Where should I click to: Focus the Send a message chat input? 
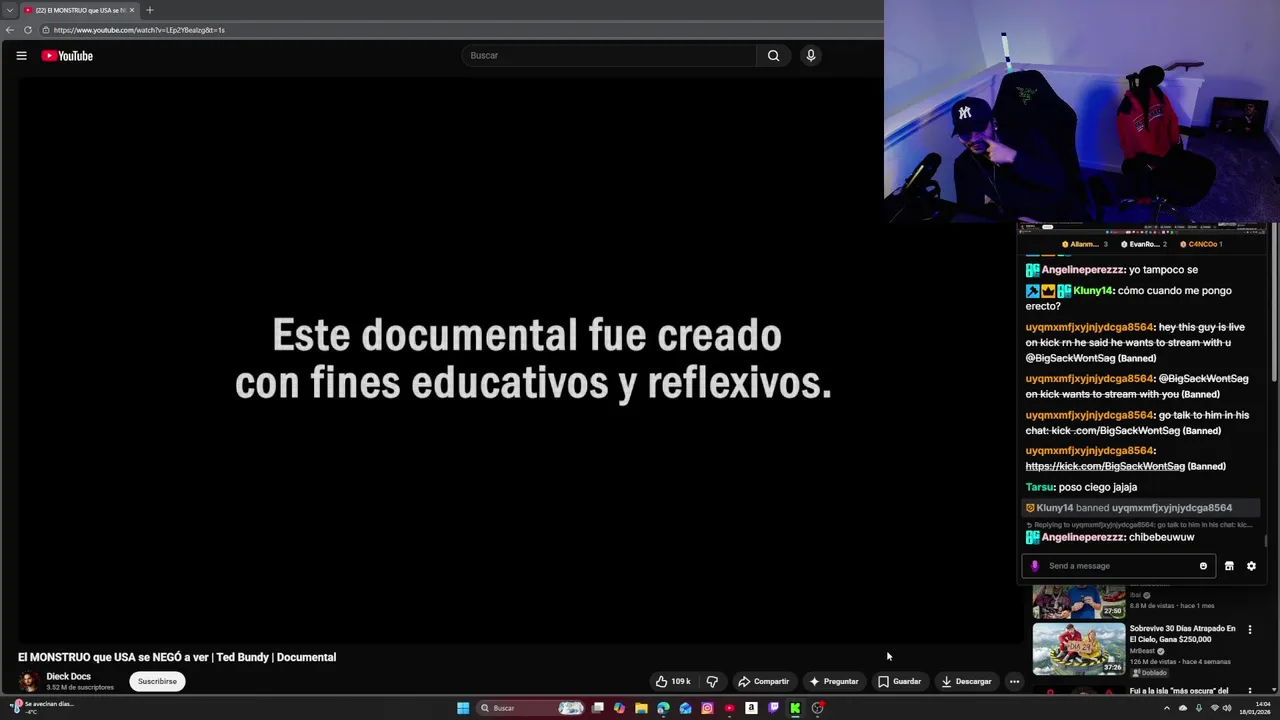1120,566
